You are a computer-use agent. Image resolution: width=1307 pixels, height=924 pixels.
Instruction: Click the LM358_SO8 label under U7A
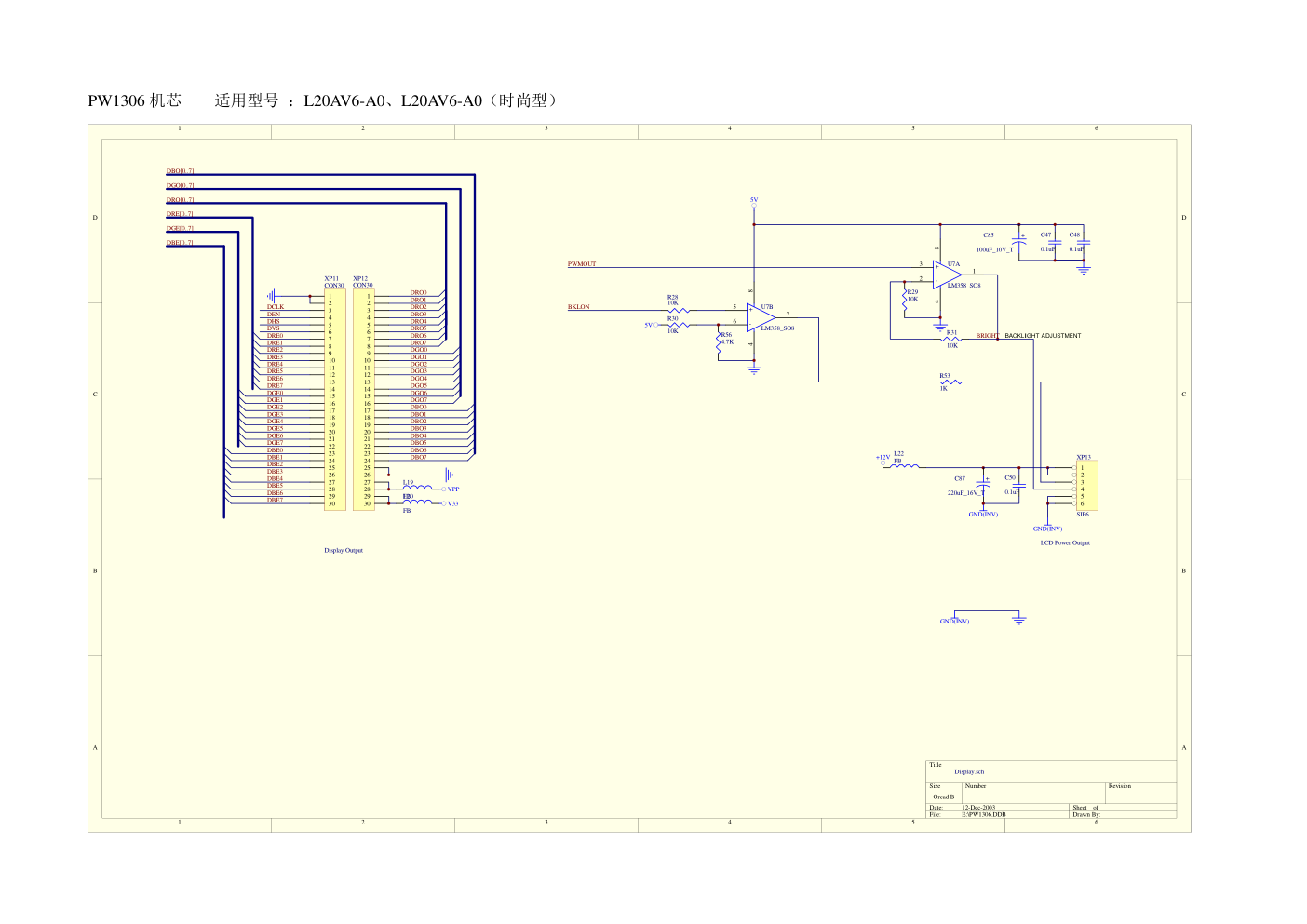(x=963, y=286)
